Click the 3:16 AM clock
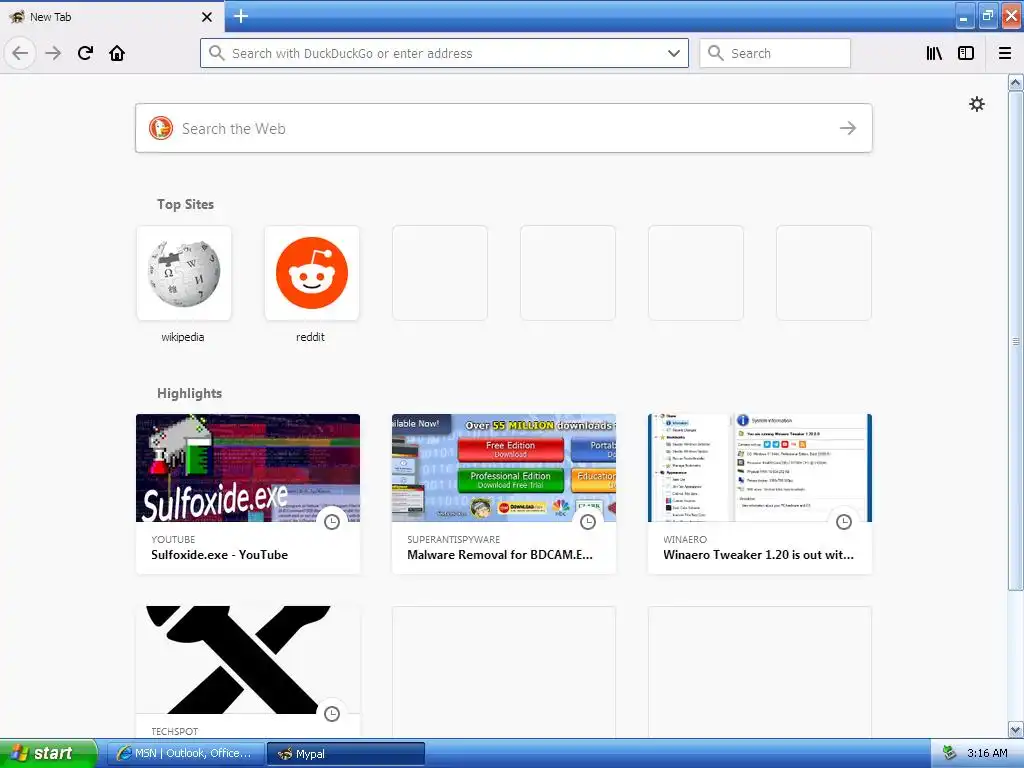 987,753
